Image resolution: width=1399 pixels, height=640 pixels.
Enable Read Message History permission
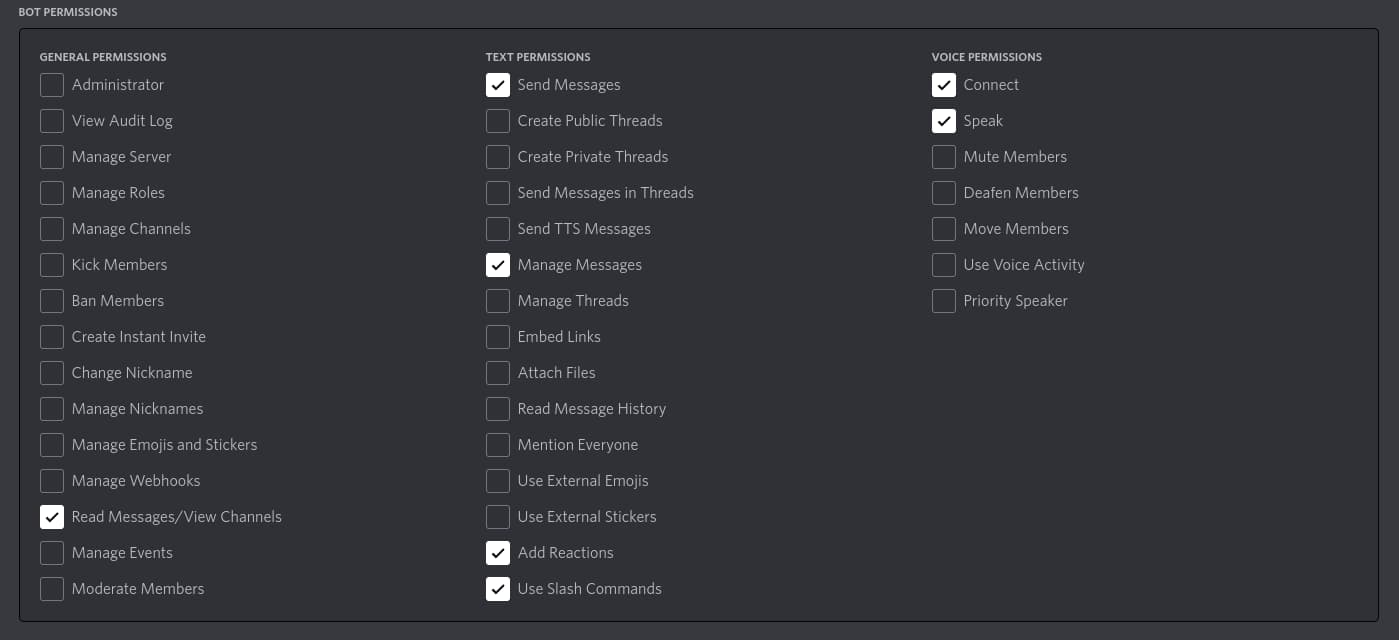498,409
